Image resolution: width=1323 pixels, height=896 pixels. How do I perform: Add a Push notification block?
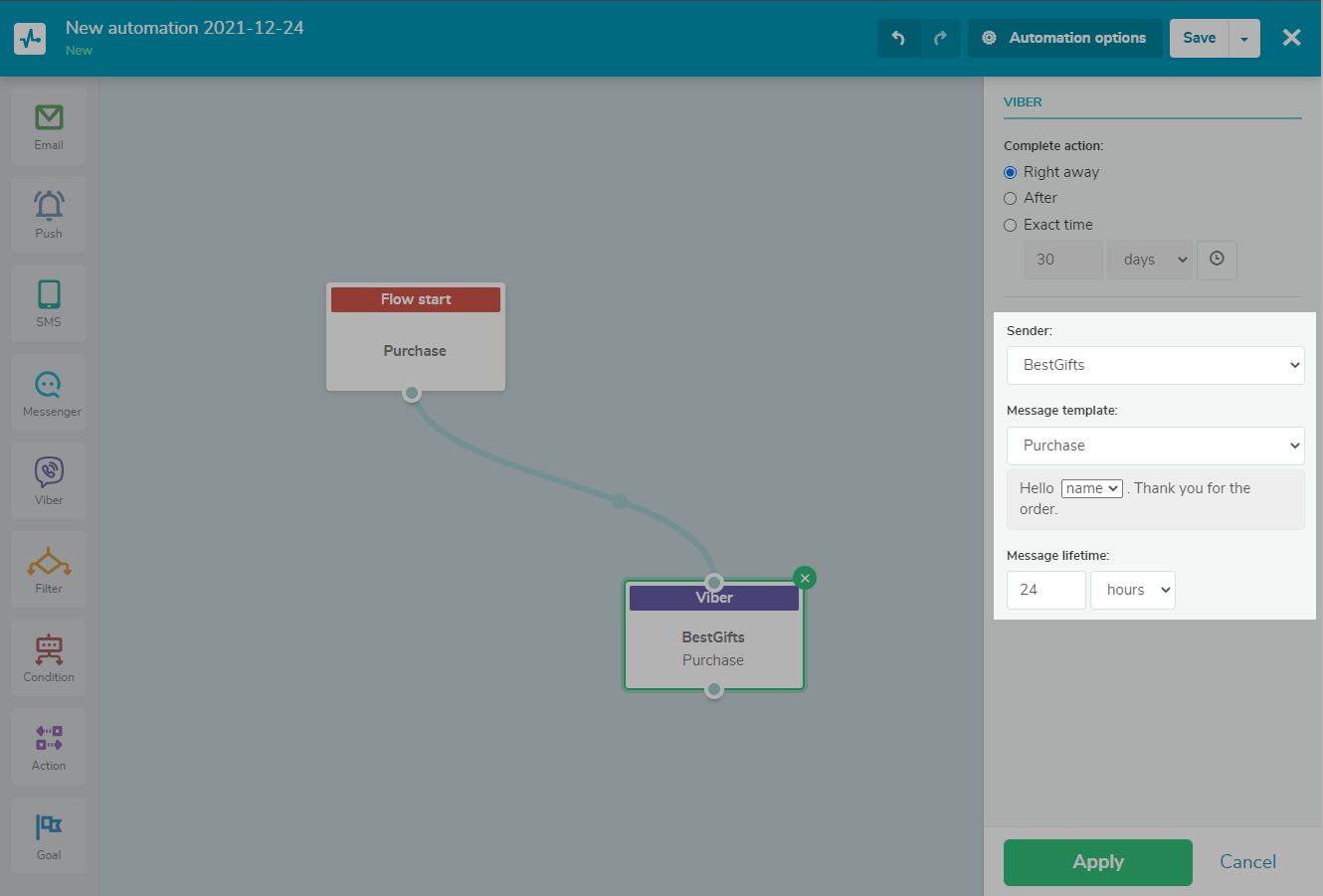tap(49, 214)
